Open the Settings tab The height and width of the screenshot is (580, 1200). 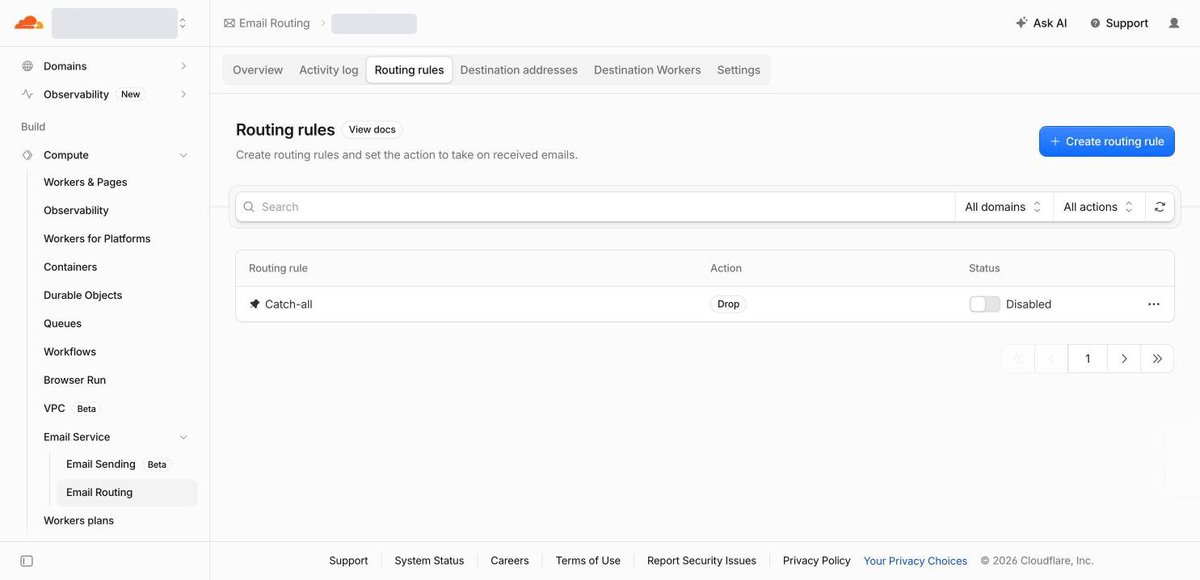point(739,70)
